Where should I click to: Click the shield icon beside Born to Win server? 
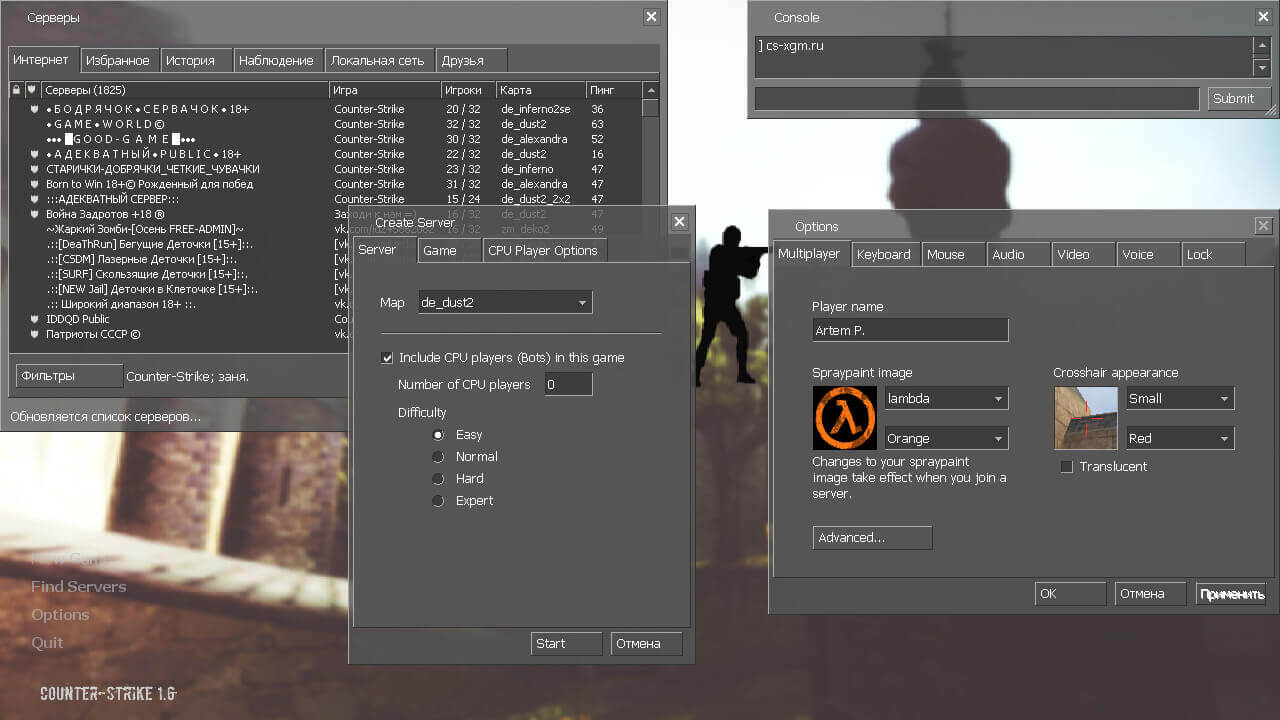point(34,184)
